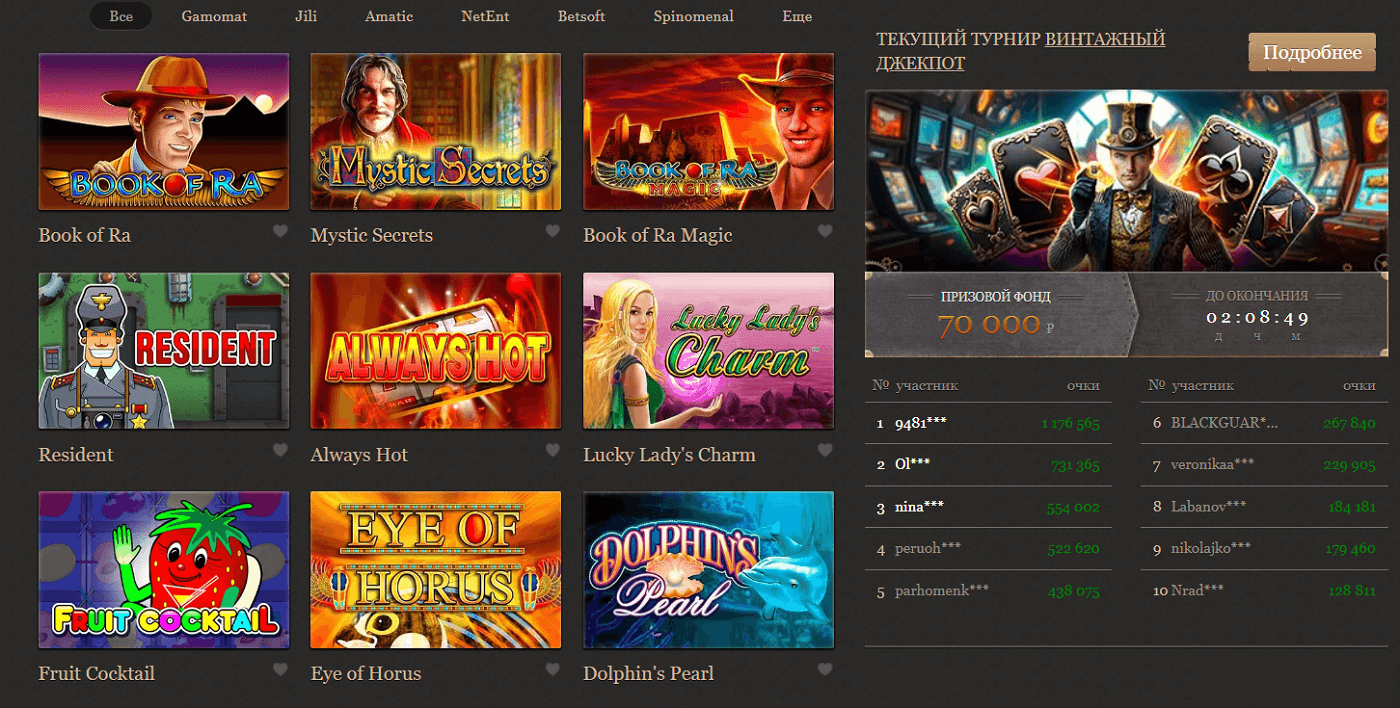Favorite Lucky Lady's Charm heart icon
Screen dimensions: 1400x708
(x=825, y=451)
